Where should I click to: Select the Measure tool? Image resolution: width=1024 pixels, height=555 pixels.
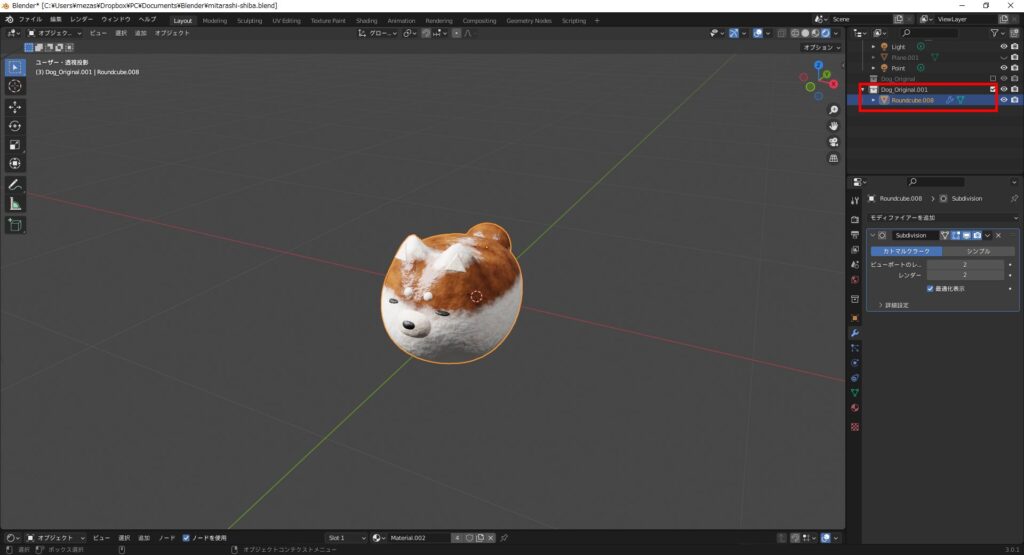pos(15,204)
